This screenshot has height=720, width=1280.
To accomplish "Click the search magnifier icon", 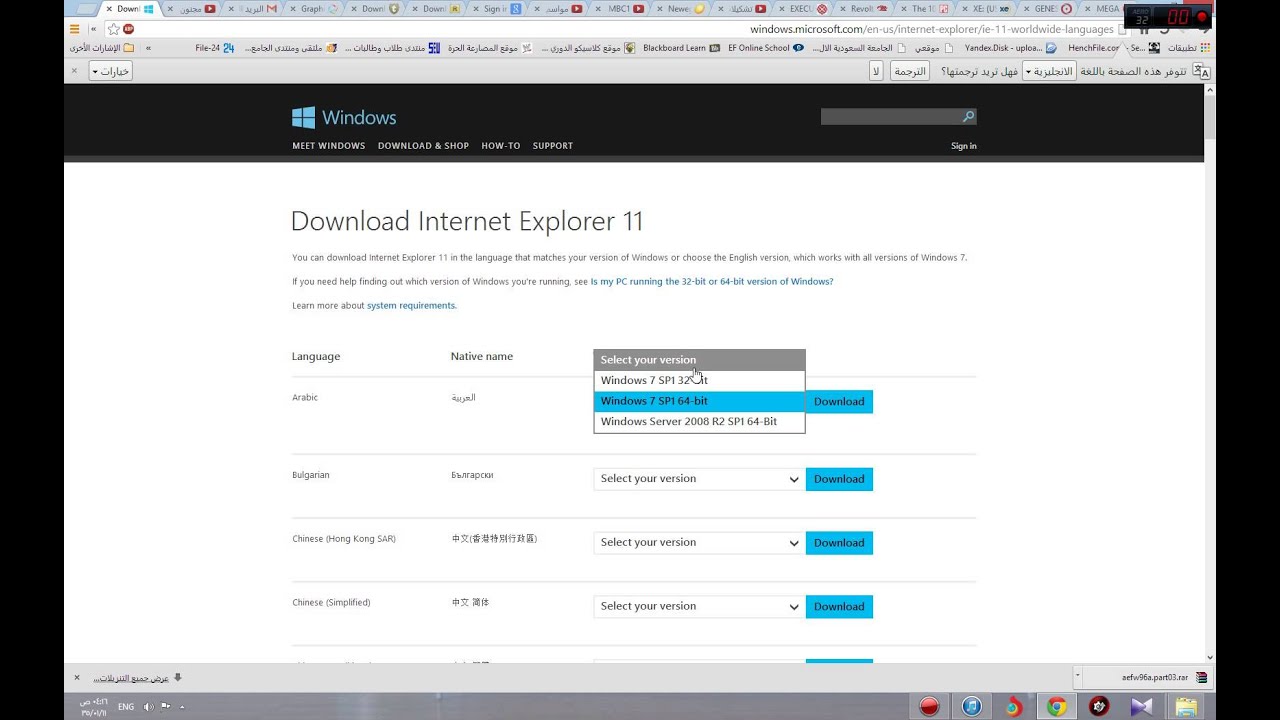I will click(x=968, y=117).
